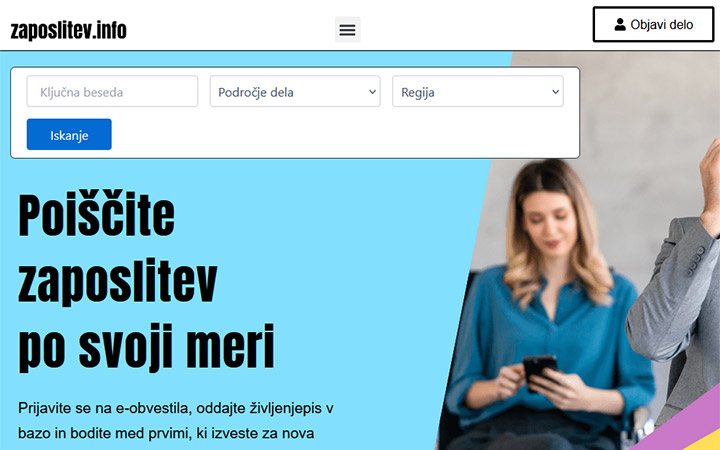
Task: Click the blue Iskanje search button
Action: [69, 135]
